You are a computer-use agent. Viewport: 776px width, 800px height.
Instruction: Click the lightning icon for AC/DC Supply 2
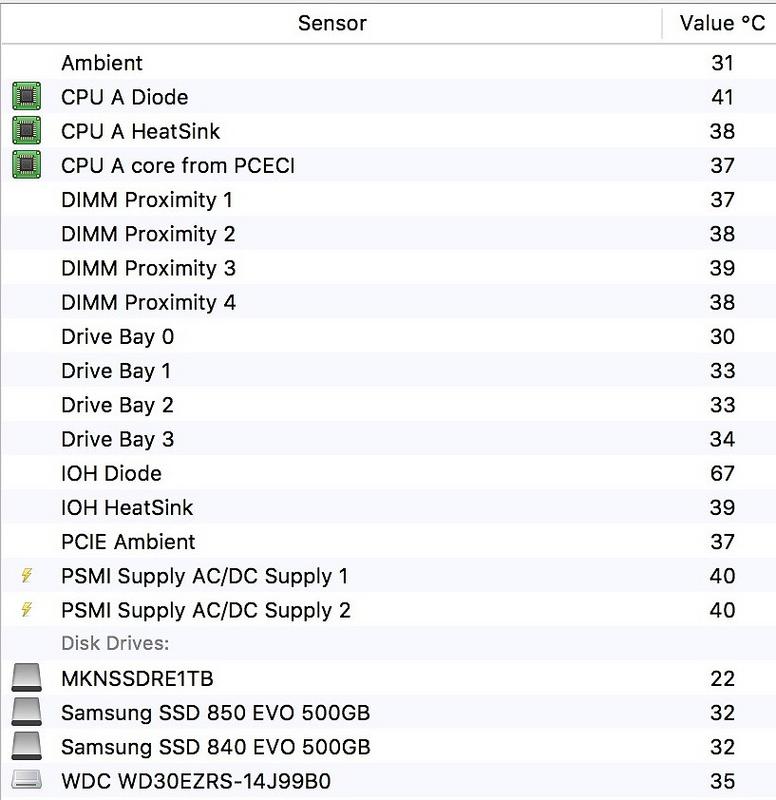(x=27, y=610)
